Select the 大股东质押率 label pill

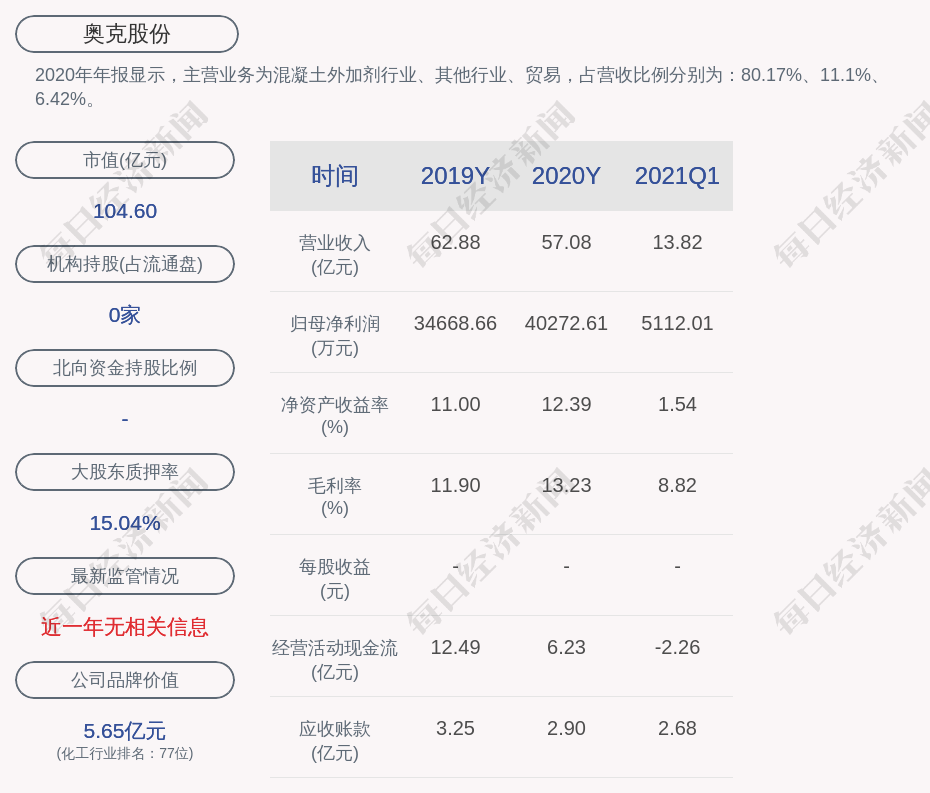click(125, 472)
